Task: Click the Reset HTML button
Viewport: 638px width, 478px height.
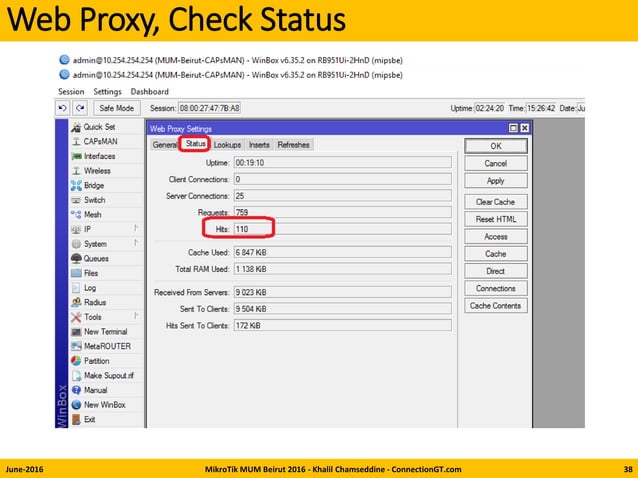Action: click(x=496, y=219)
